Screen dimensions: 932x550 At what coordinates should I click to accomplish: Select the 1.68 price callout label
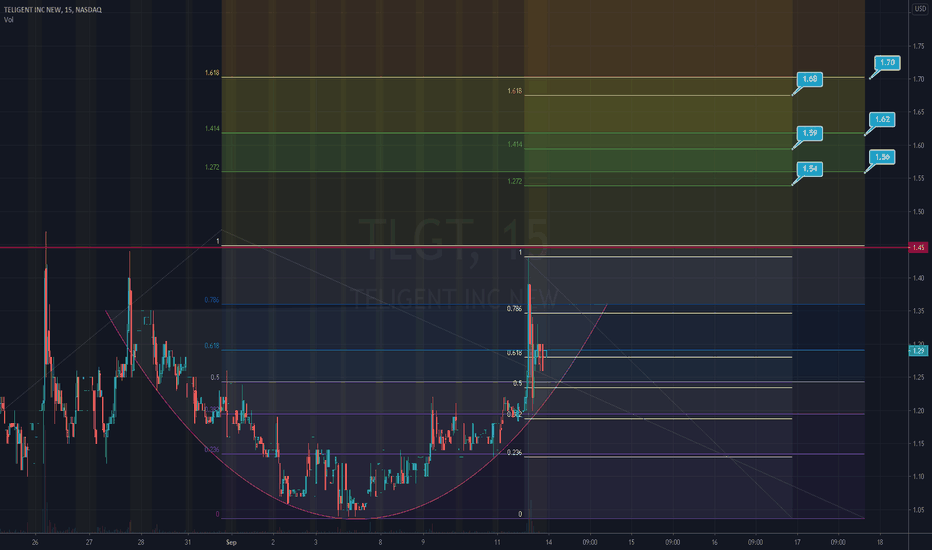810,79
